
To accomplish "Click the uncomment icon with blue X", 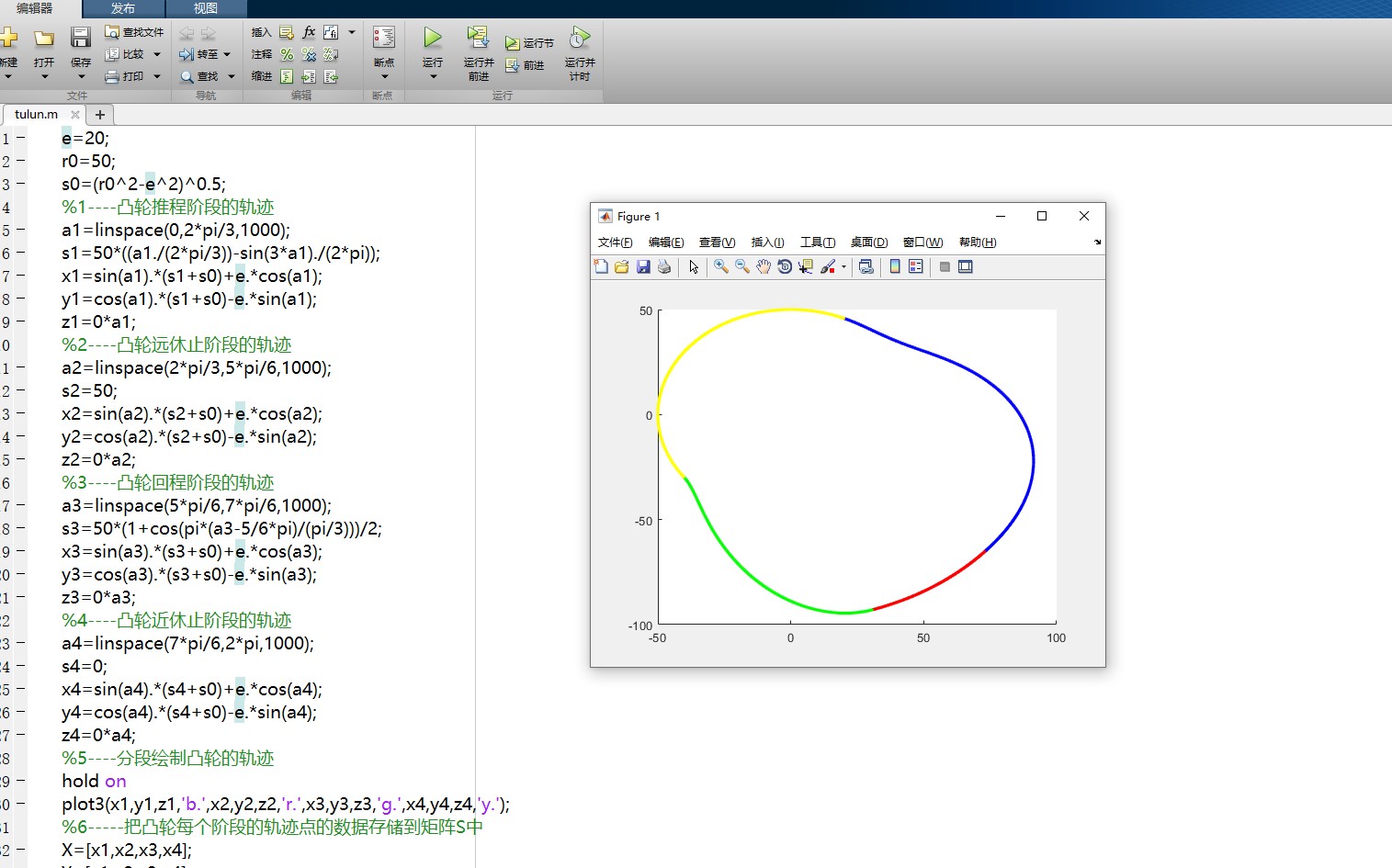I will (x=309, y=54).
